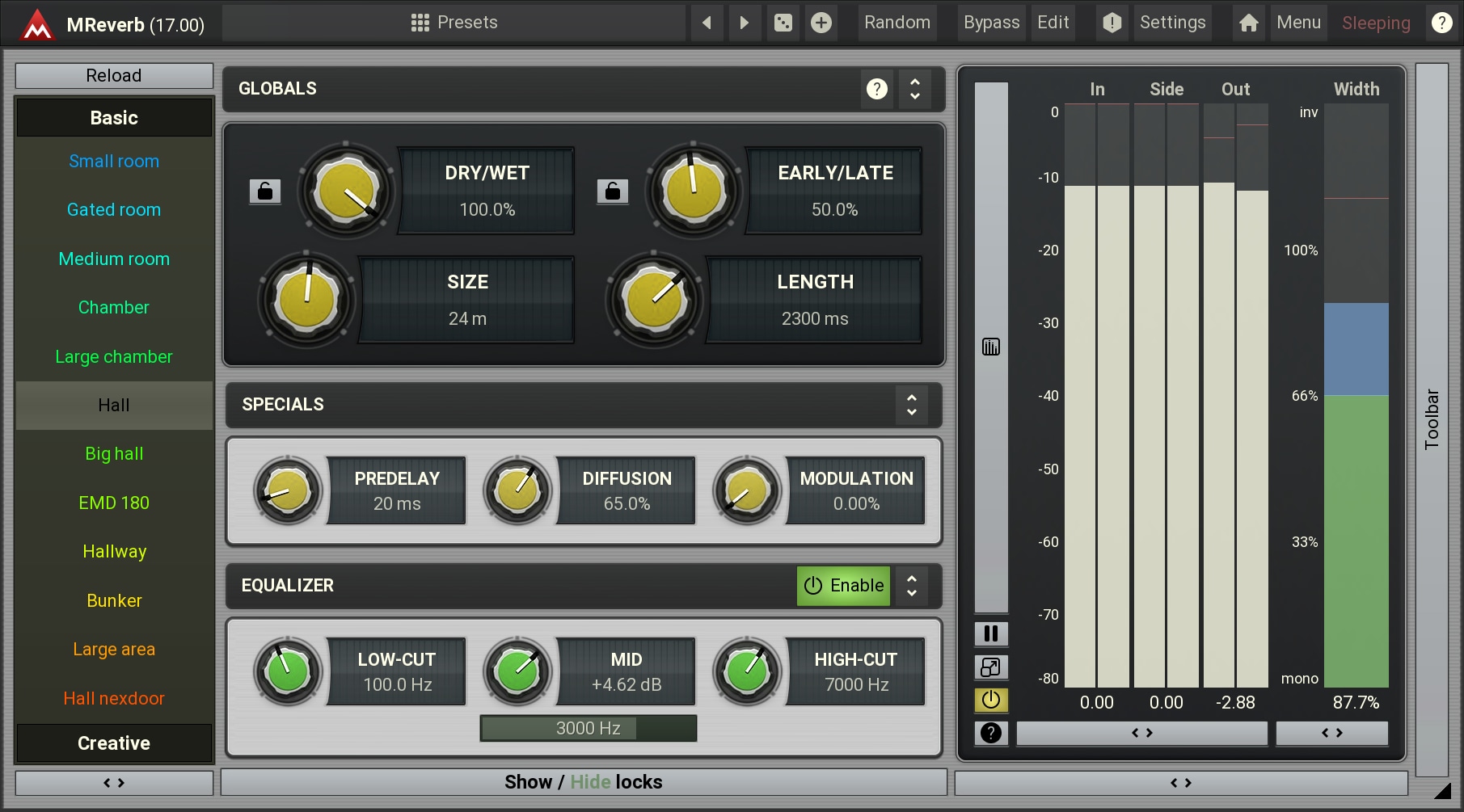Click the Reload button

tap(114, 76)
